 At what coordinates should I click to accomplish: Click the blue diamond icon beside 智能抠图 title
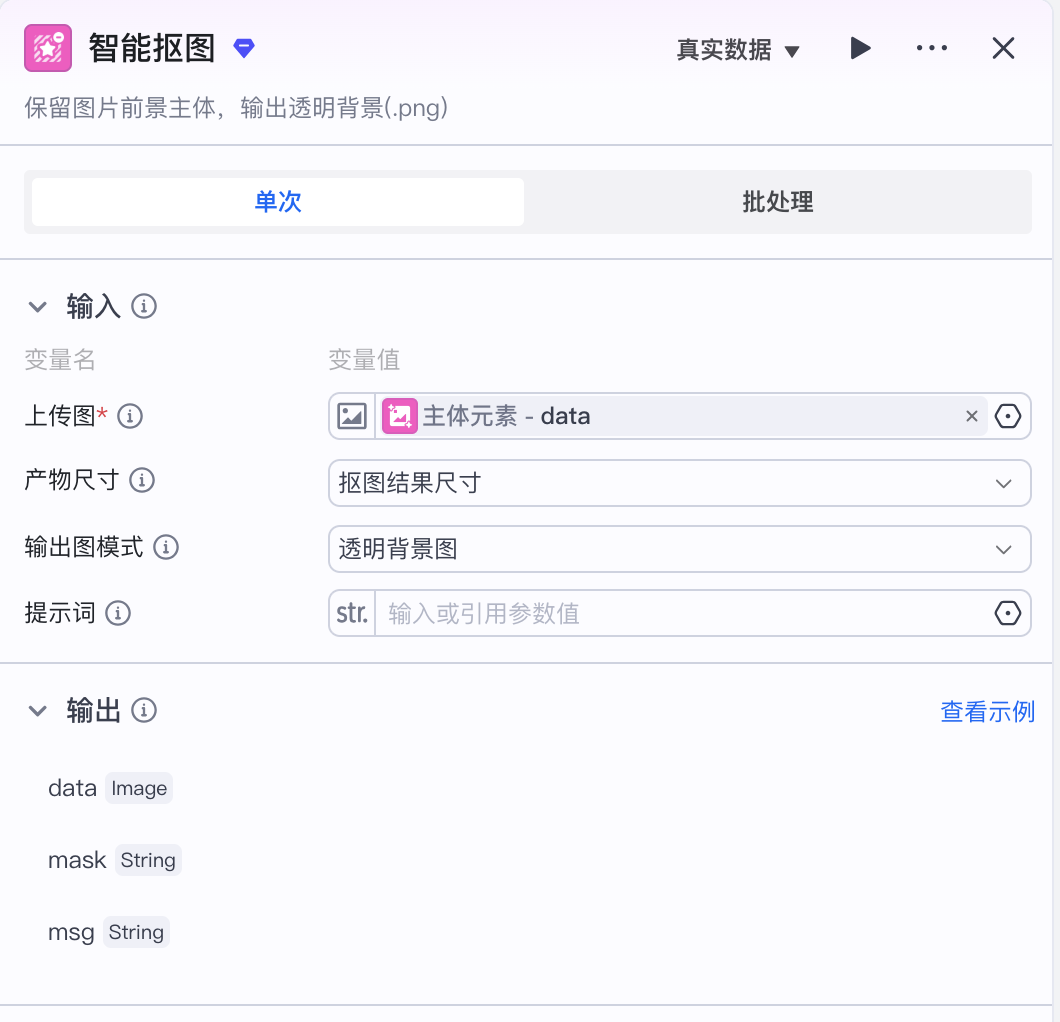(243, 47)
